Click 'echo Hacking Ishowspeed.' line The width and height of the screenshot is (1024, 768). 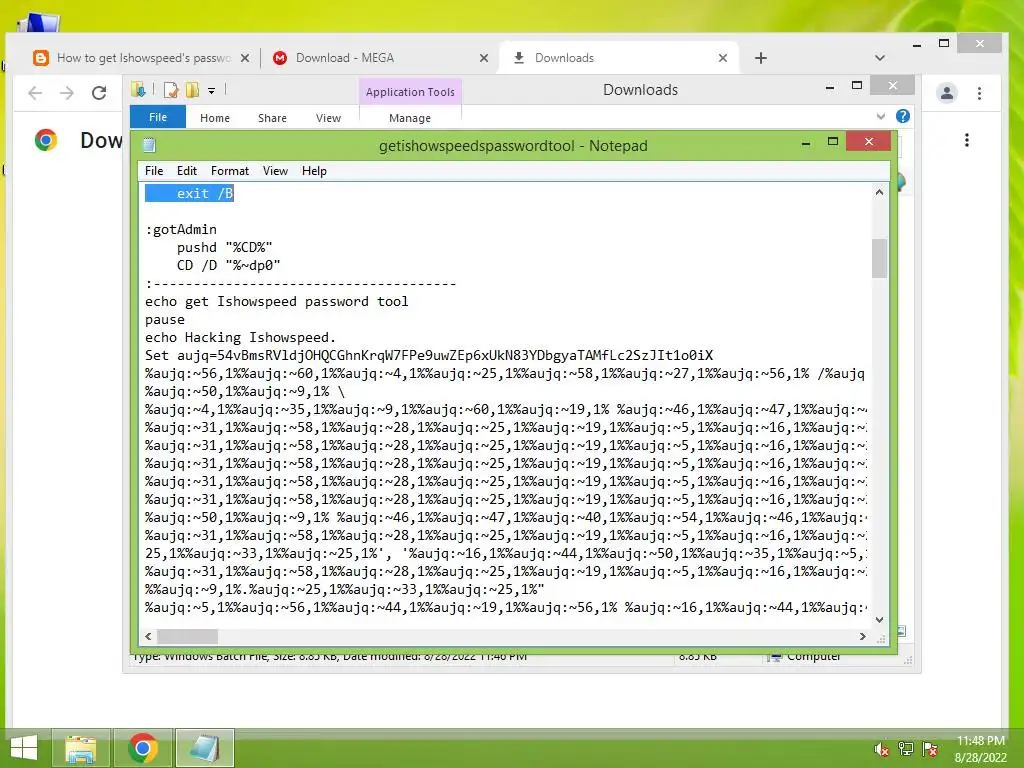(x=240, y=337)
